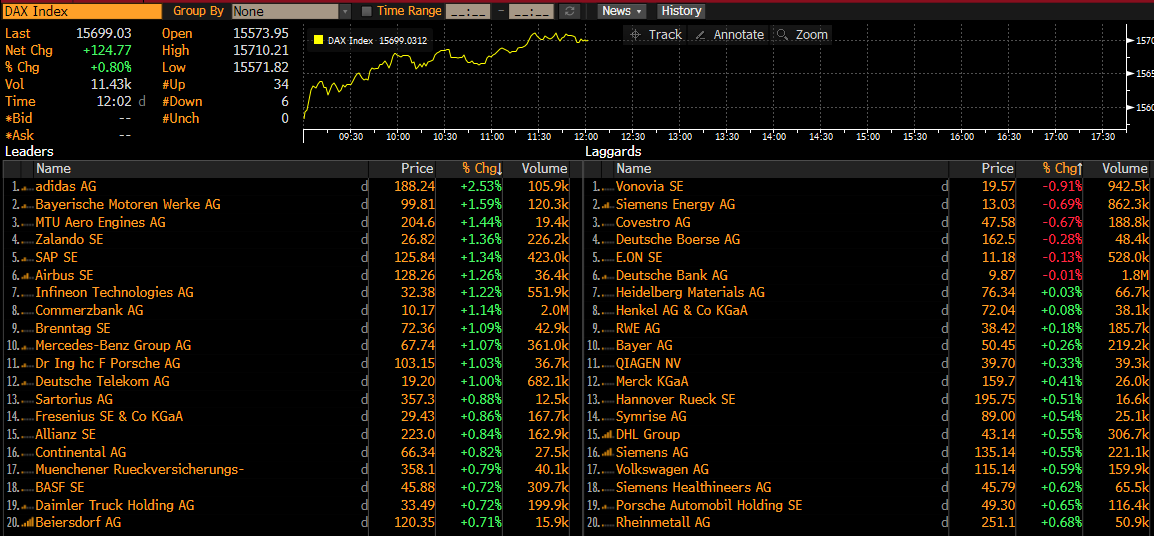Open Dr Ing hc F Porsche AG
The height and width of the screenshot is (536, 1154).
pos(107,364)
